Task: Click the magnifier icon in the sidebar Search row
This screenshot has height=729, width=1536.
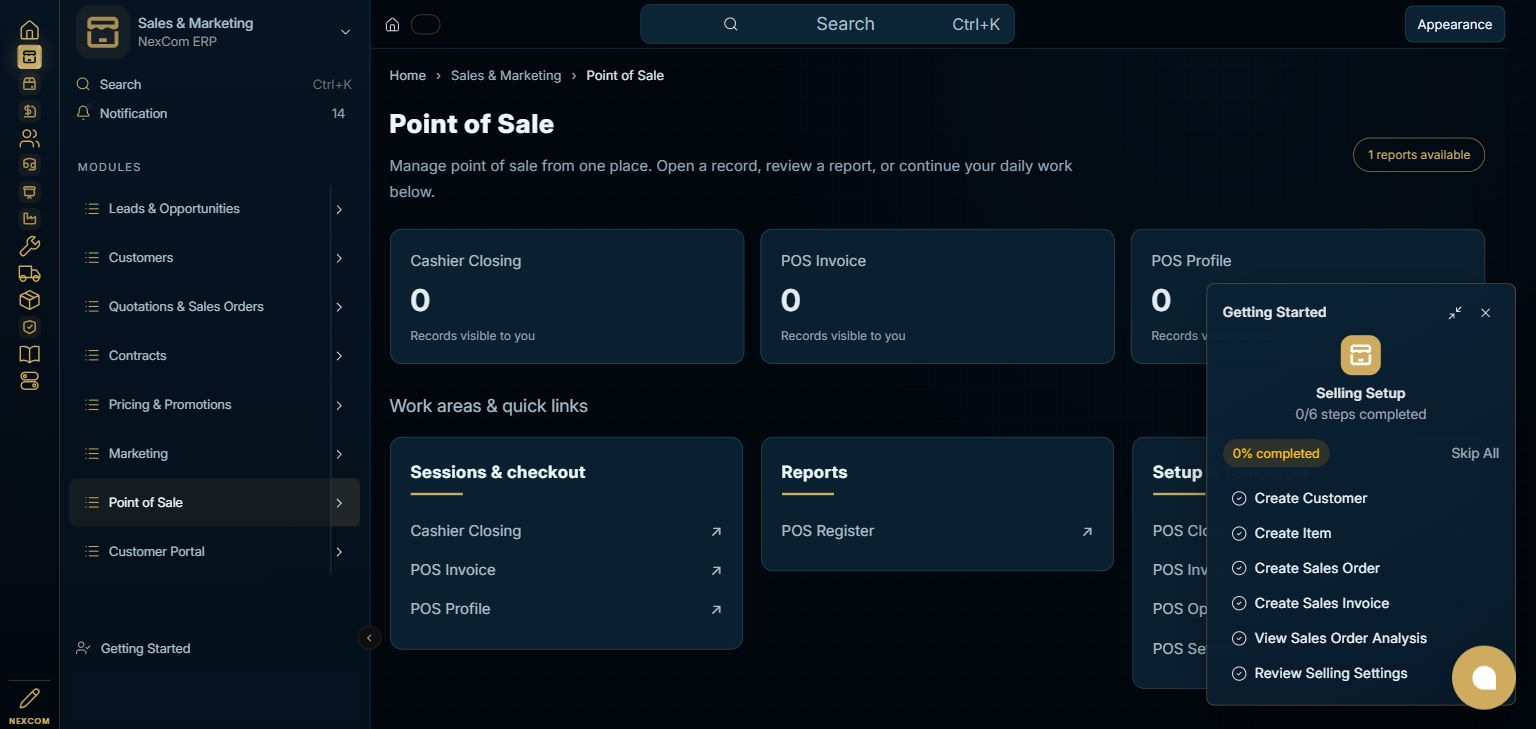Action: click(84, 85)
